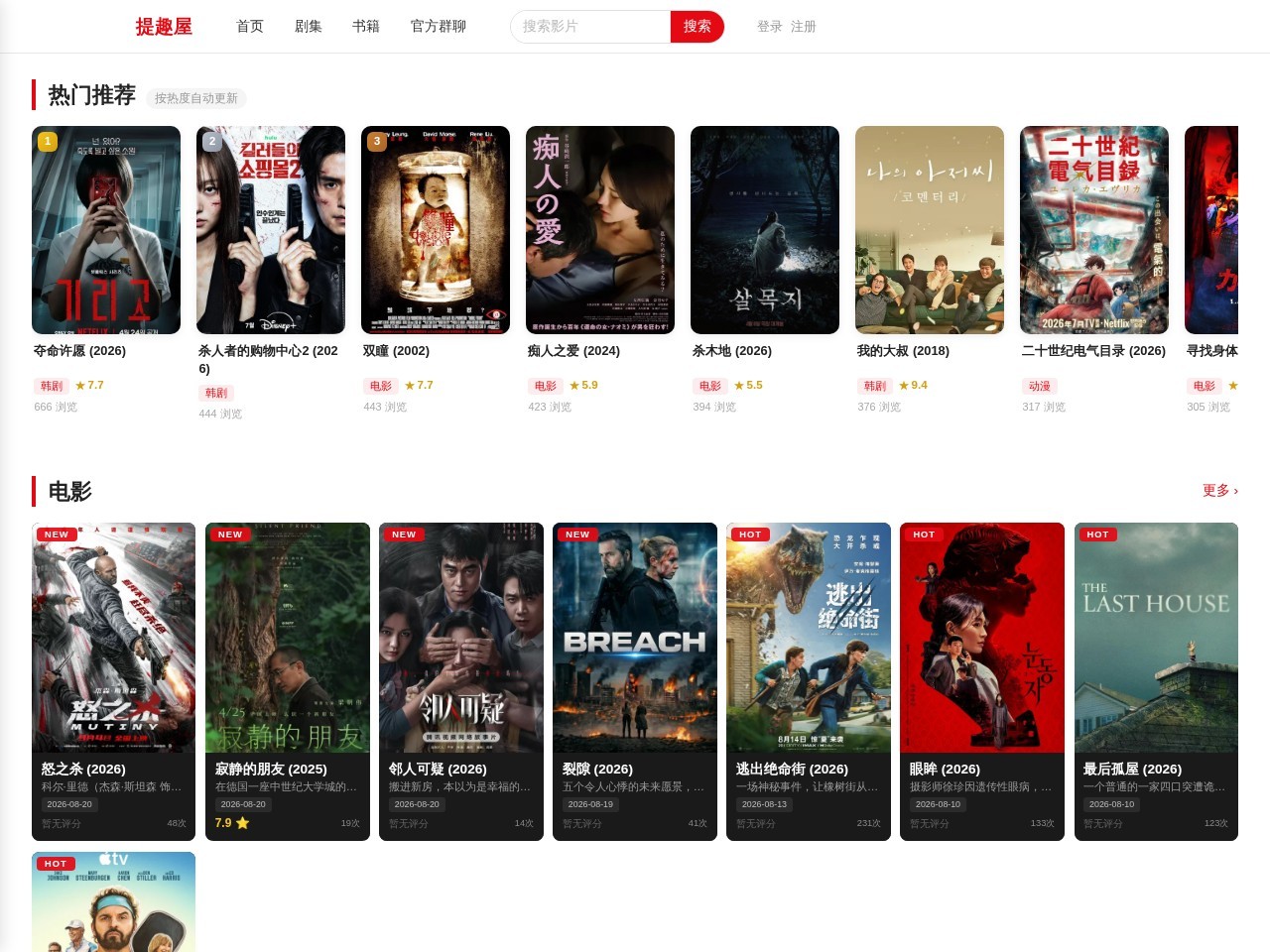Click the title 痴人之爱 (2024)
Viewport: 1270px width, 952px height.
[574, 351]
